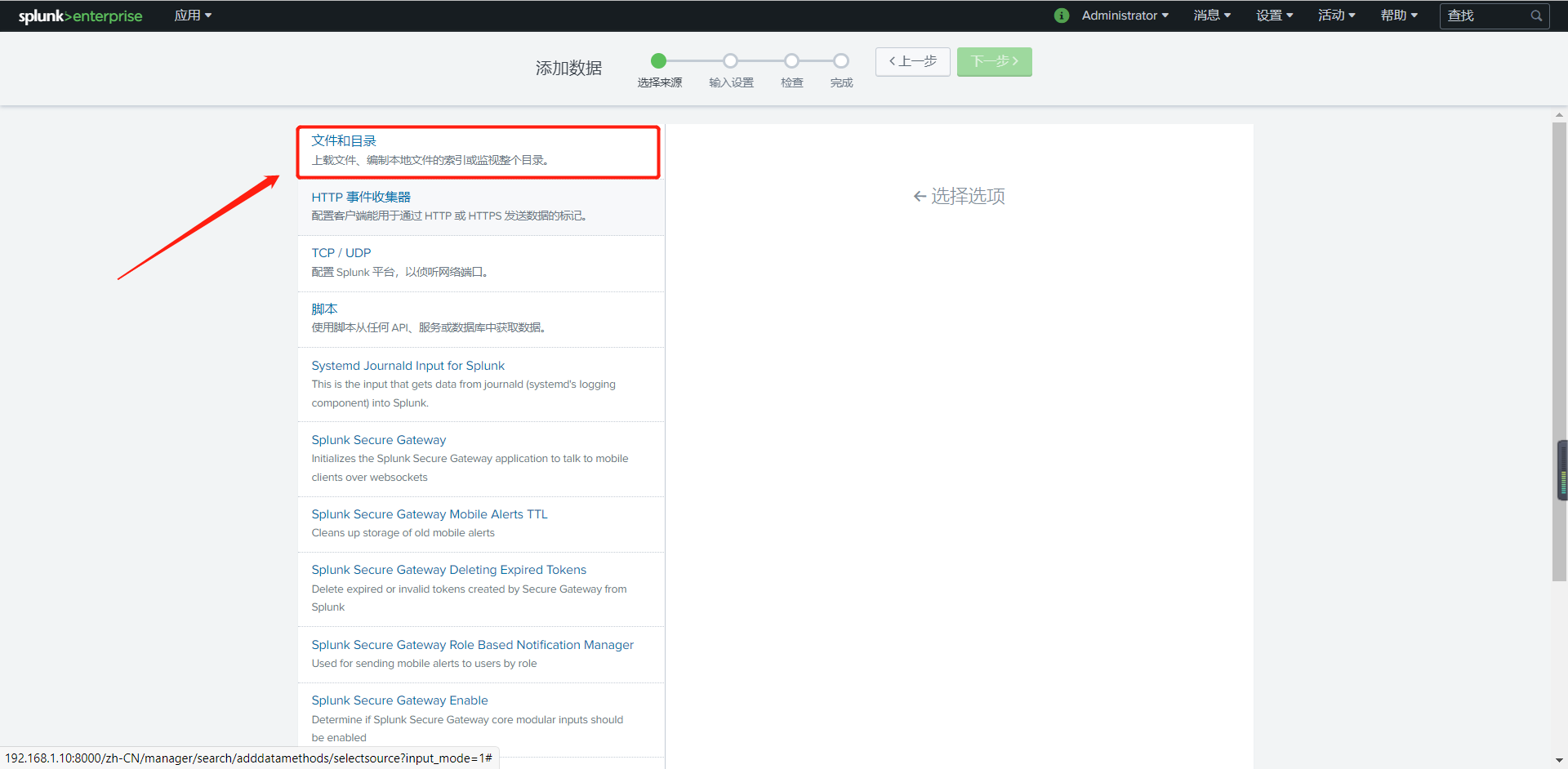1568x769 pixels.
Task: Select Splunk Secure Gateway Enable
Action: [480, 720]
